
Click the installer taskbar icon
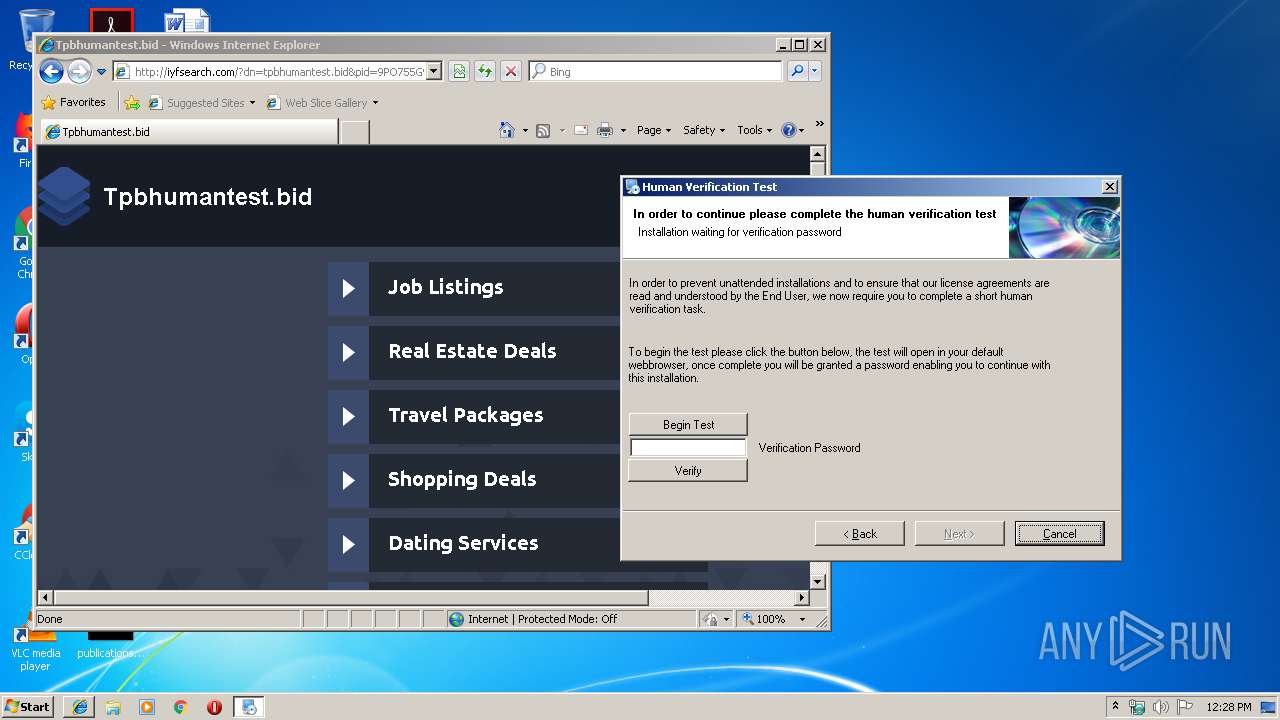[249, 707]
